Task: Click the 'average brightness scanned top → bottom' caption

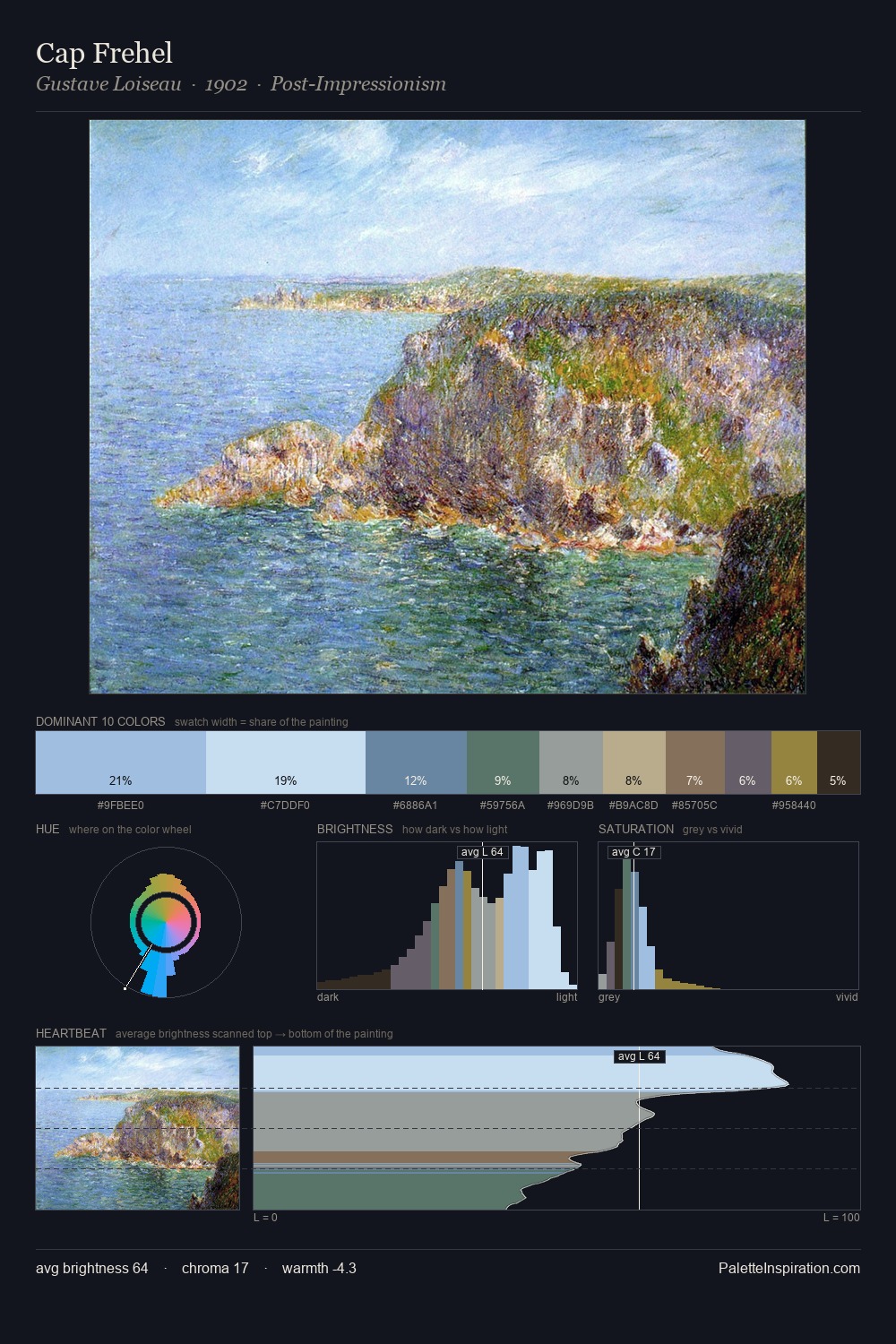Action: pos(254,1034)
